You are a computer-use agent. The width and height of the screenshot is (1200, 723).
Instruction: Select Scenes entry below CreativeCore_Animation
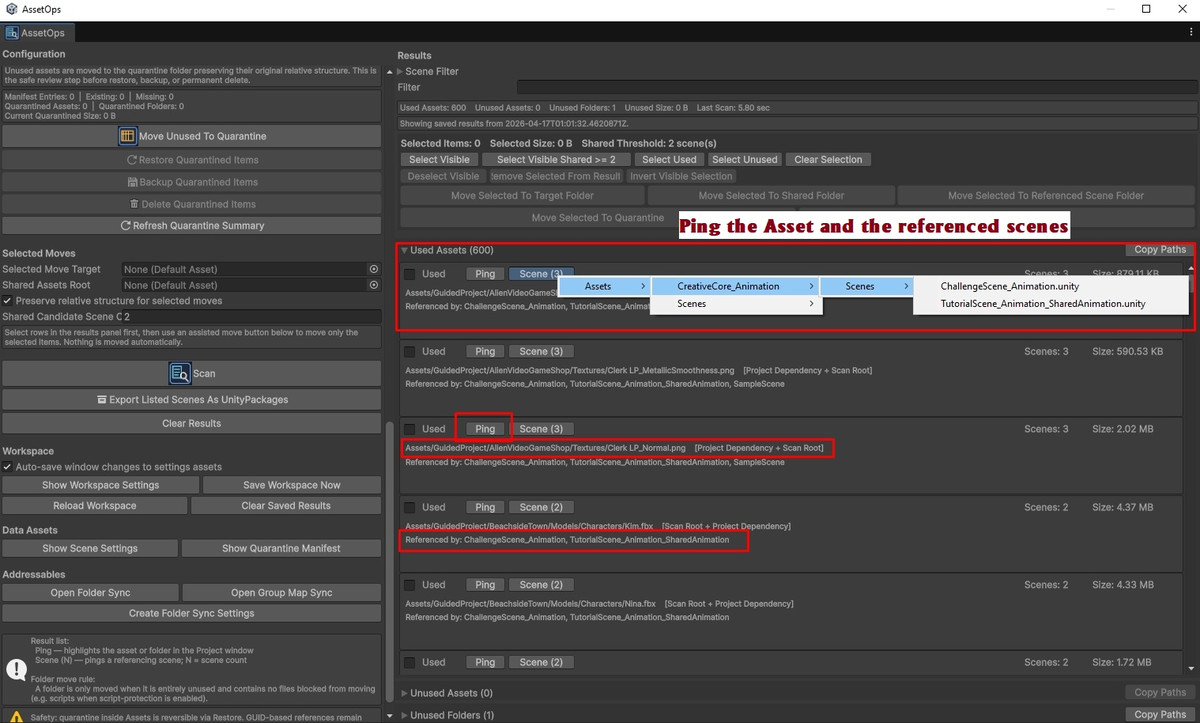point(735,304)
